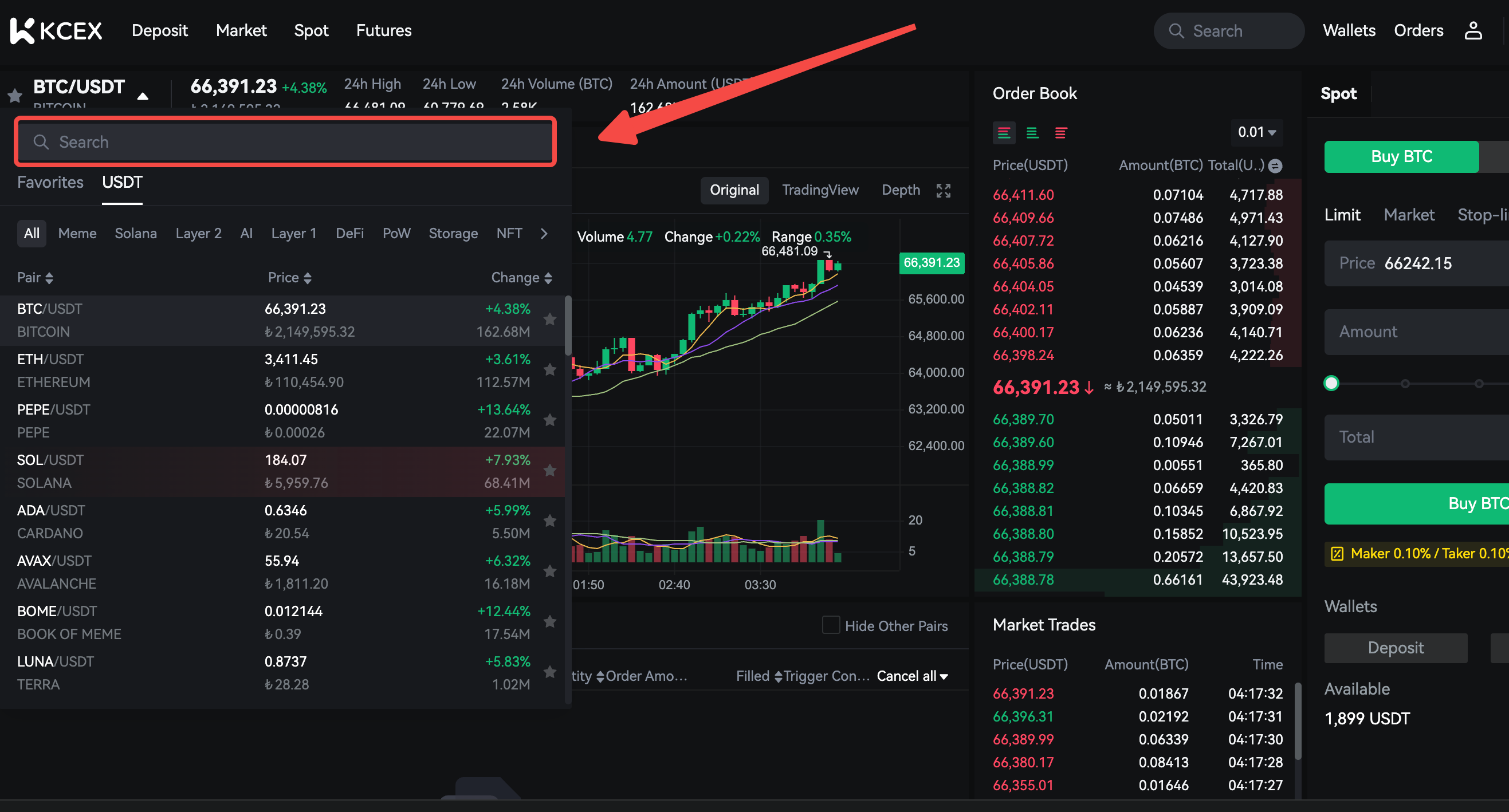
Task: Click the Deposit button under Wallets
Action: pos(1396,648)
